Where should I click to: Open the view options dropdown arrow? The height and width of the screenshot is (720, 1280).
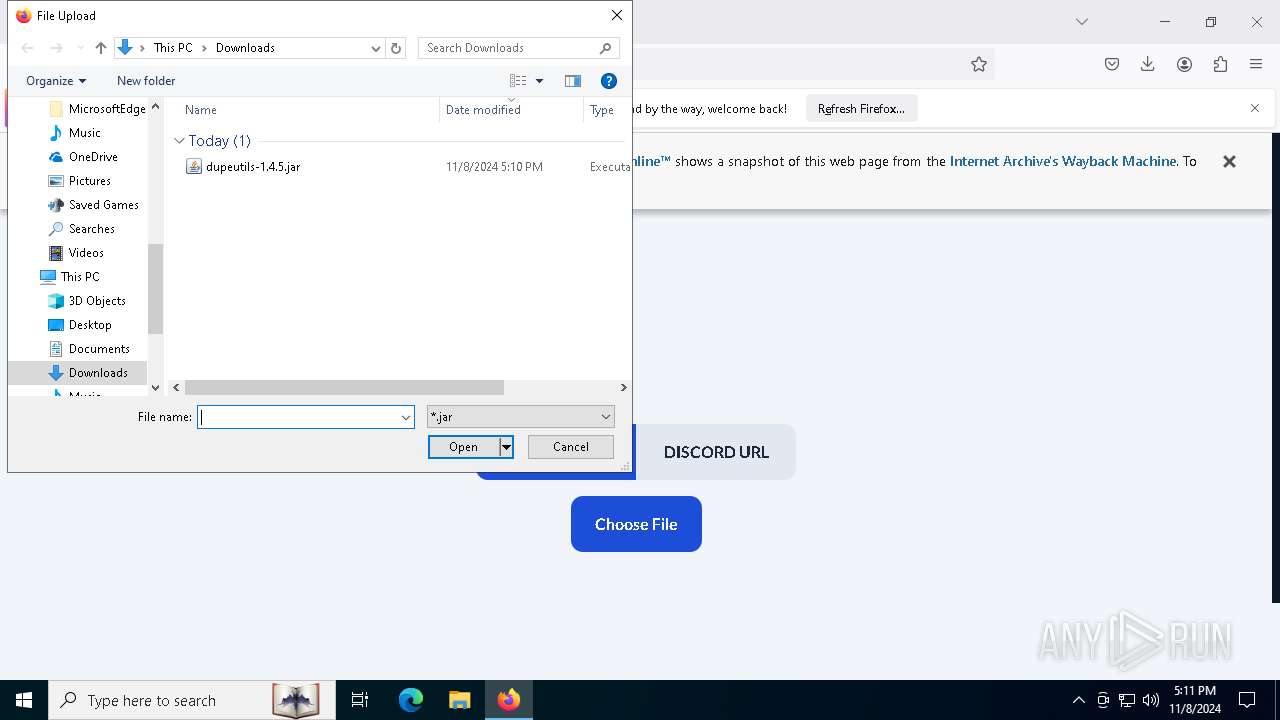point(539,81)
